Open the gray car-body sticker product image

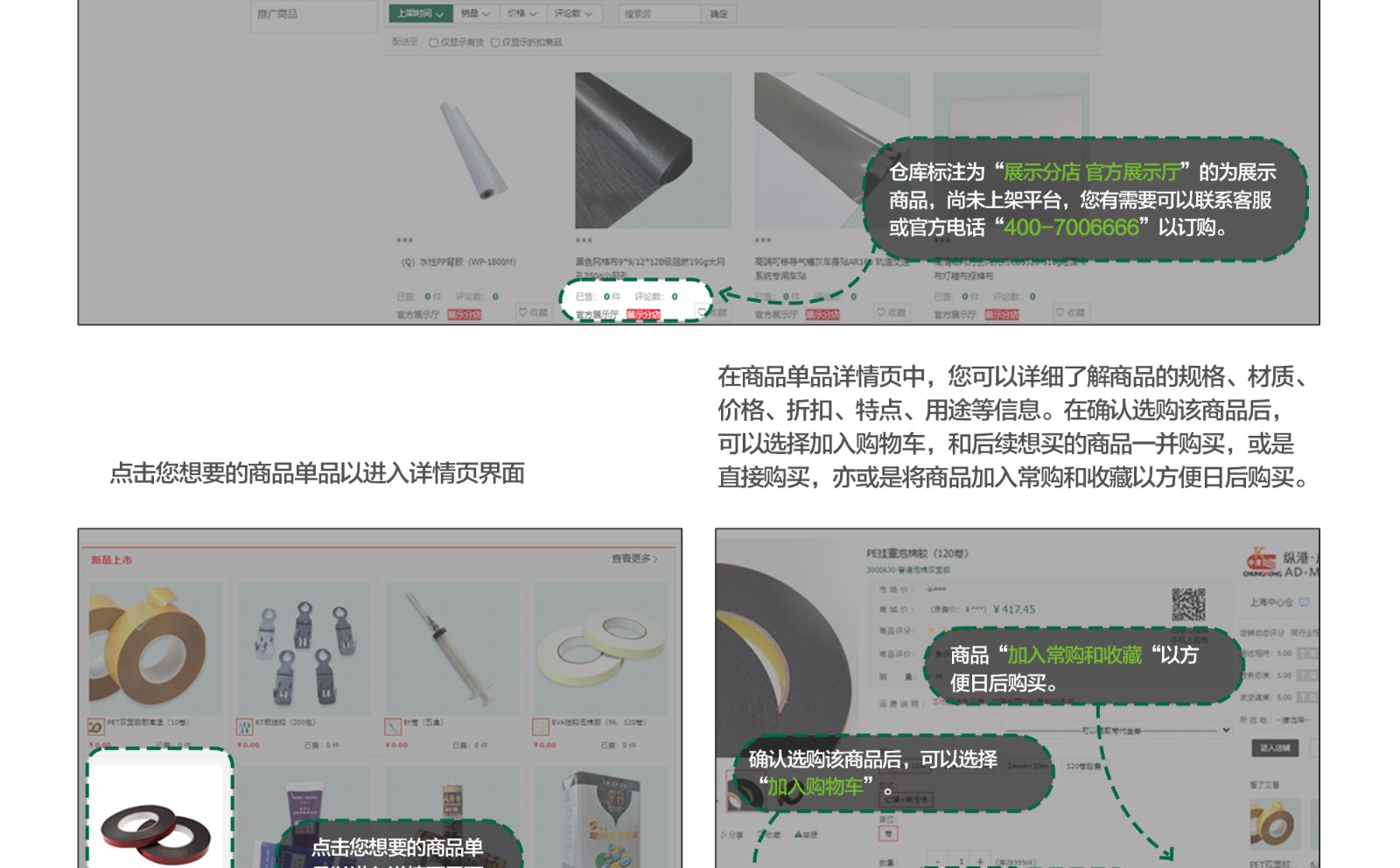[x=832, y=150]
